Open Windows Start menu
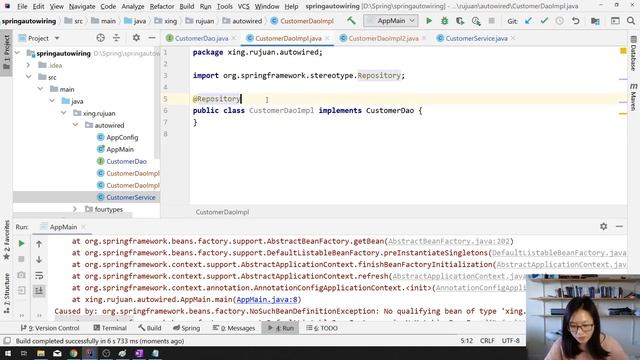The width and height of the screenshot is (640, 360). [7, 353]
